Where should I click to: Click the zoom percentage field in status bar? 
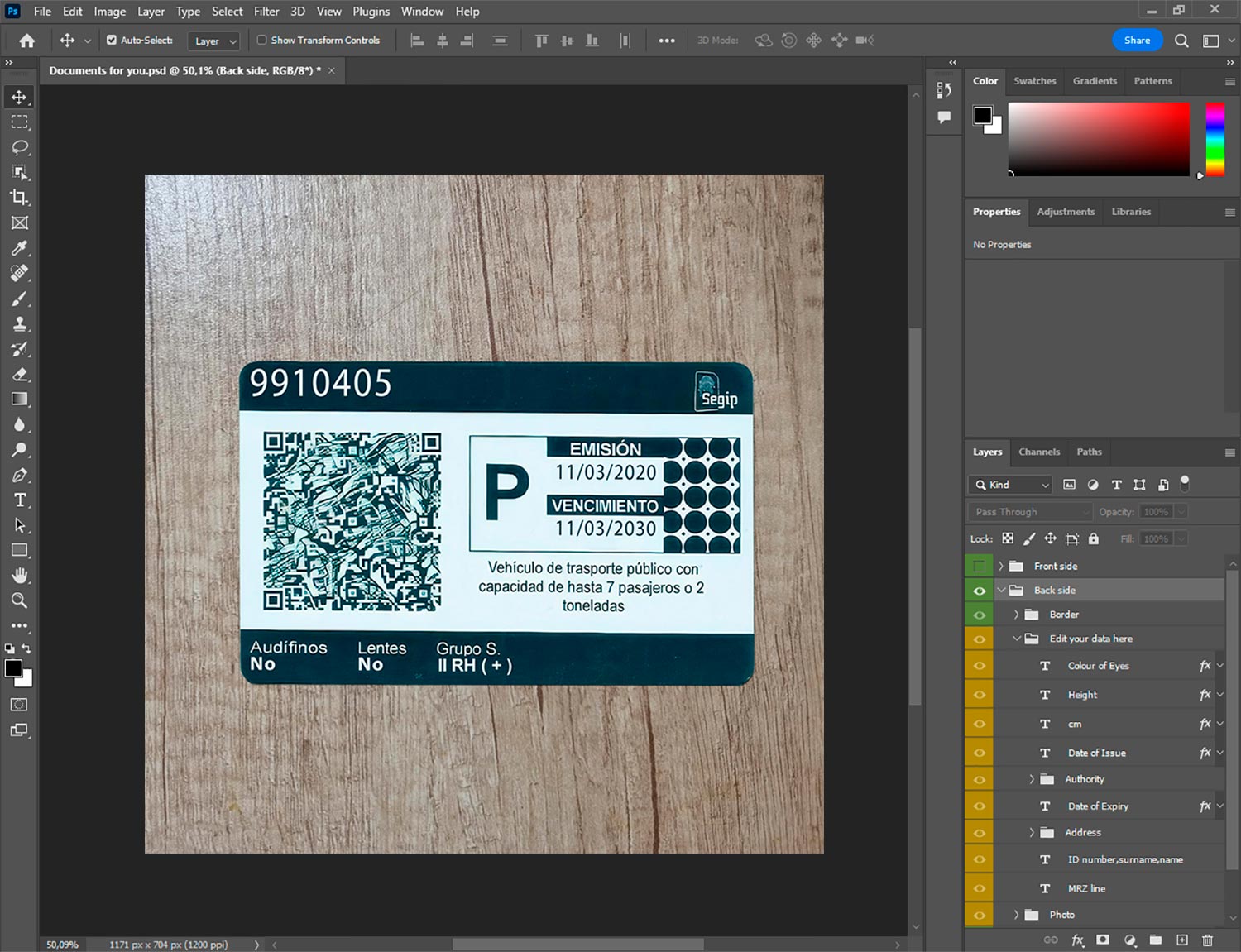pyautogui.click(x=63, y=945)
